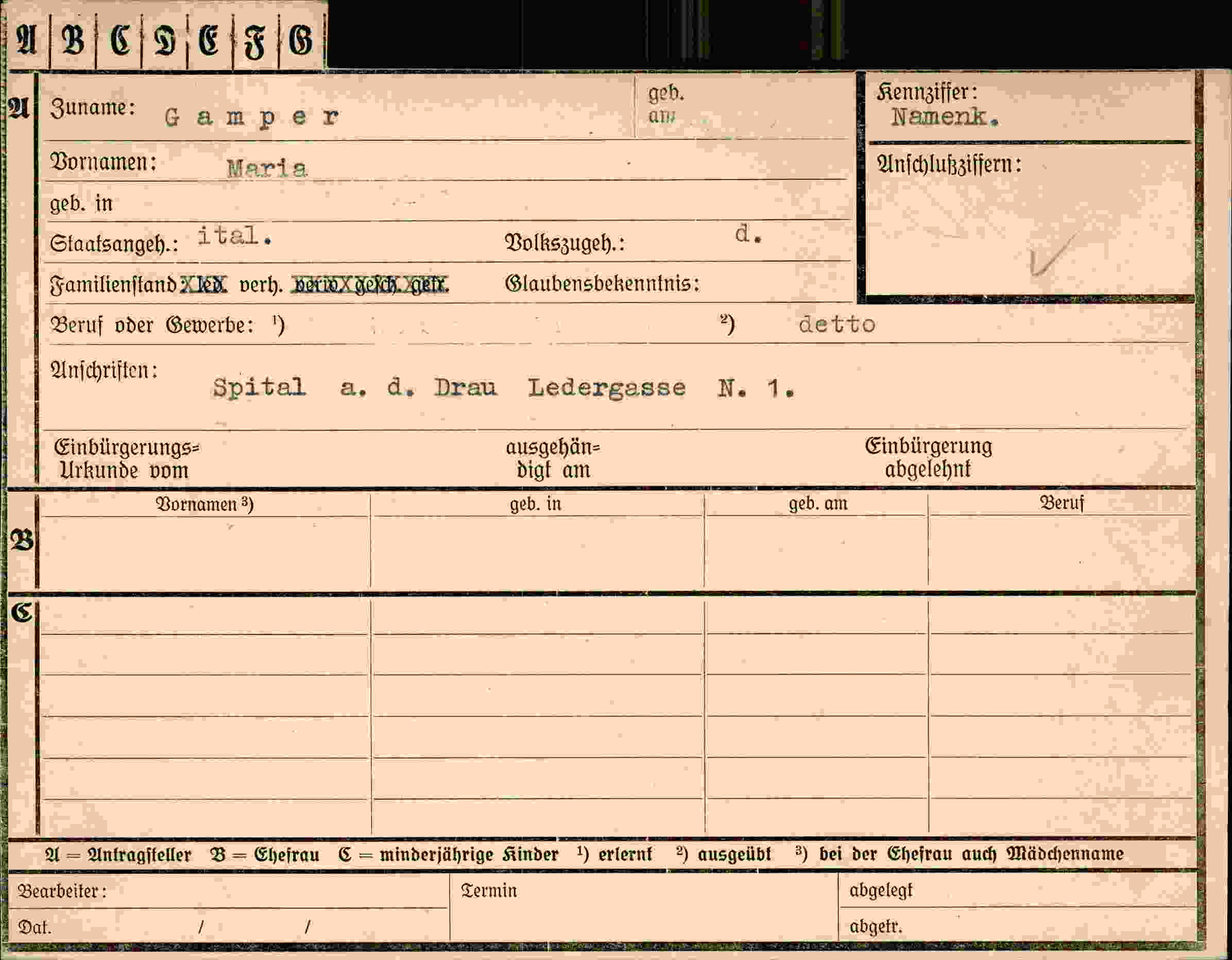
Task: Click 'C = minderjährige Kinder' legend text
Action: (x=449, y=854)
